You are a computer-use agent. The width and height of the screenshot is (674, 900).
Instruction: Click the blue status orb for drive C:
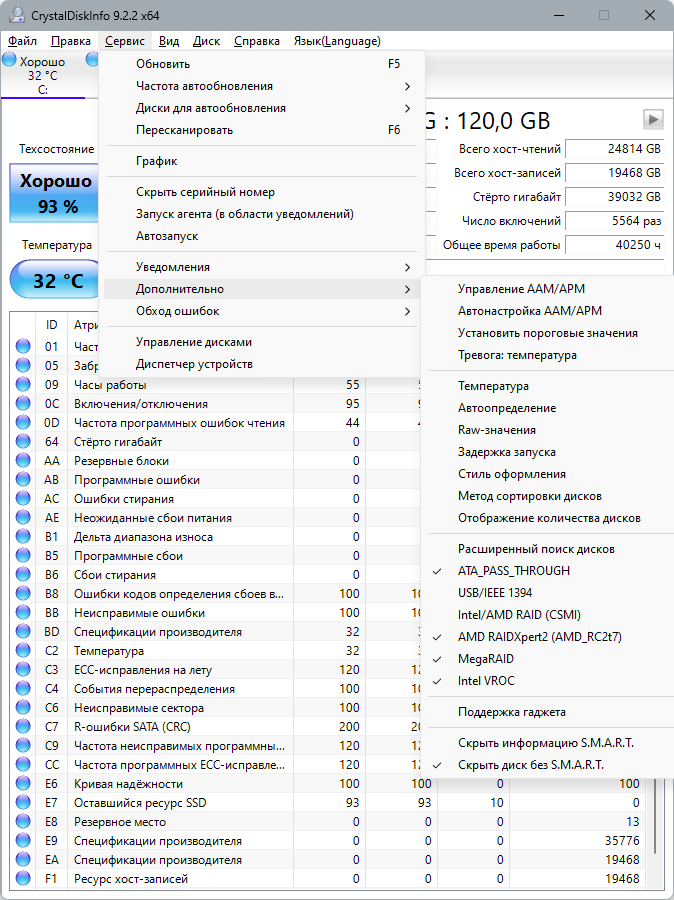9,59
